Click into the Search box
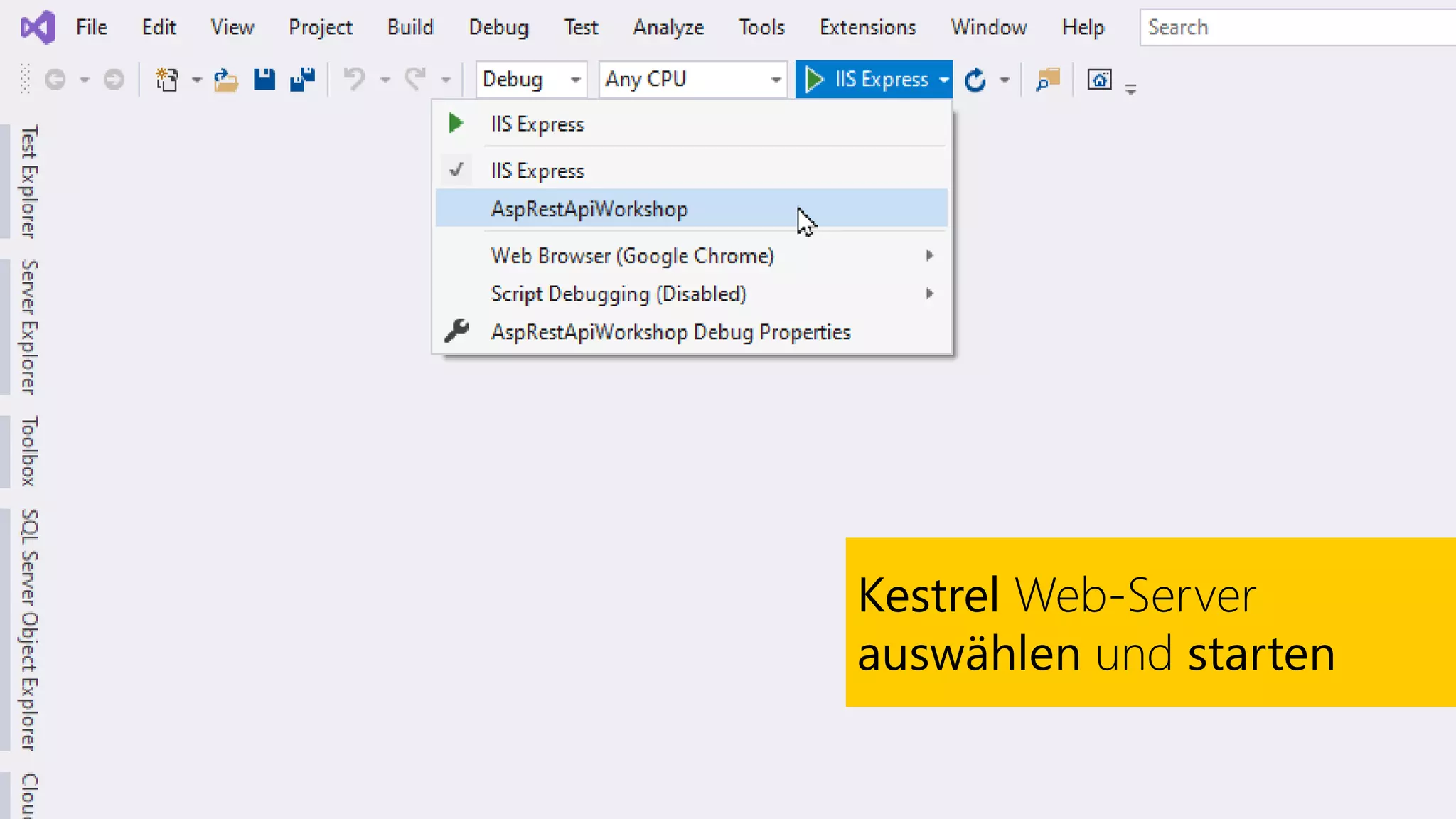Viewport: 1456px width, 819px height. 1298,28
